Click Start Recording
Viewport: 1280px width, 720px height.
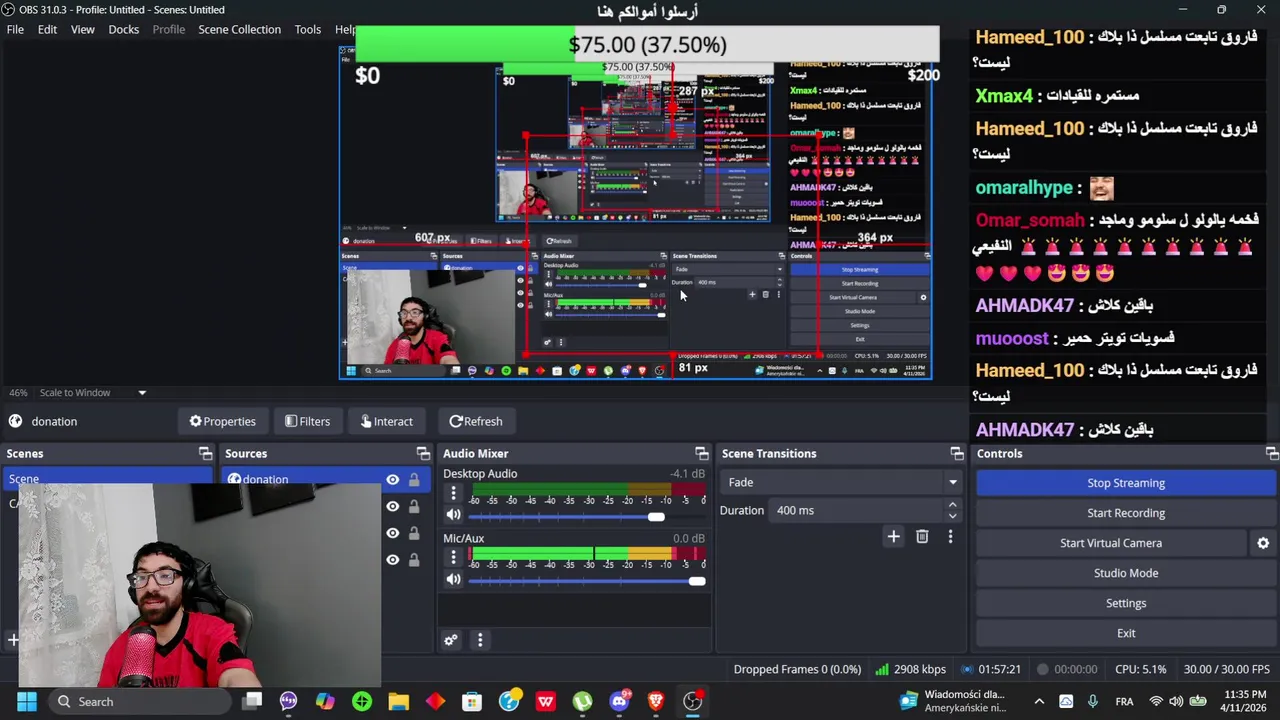(x=1126, y=513)
